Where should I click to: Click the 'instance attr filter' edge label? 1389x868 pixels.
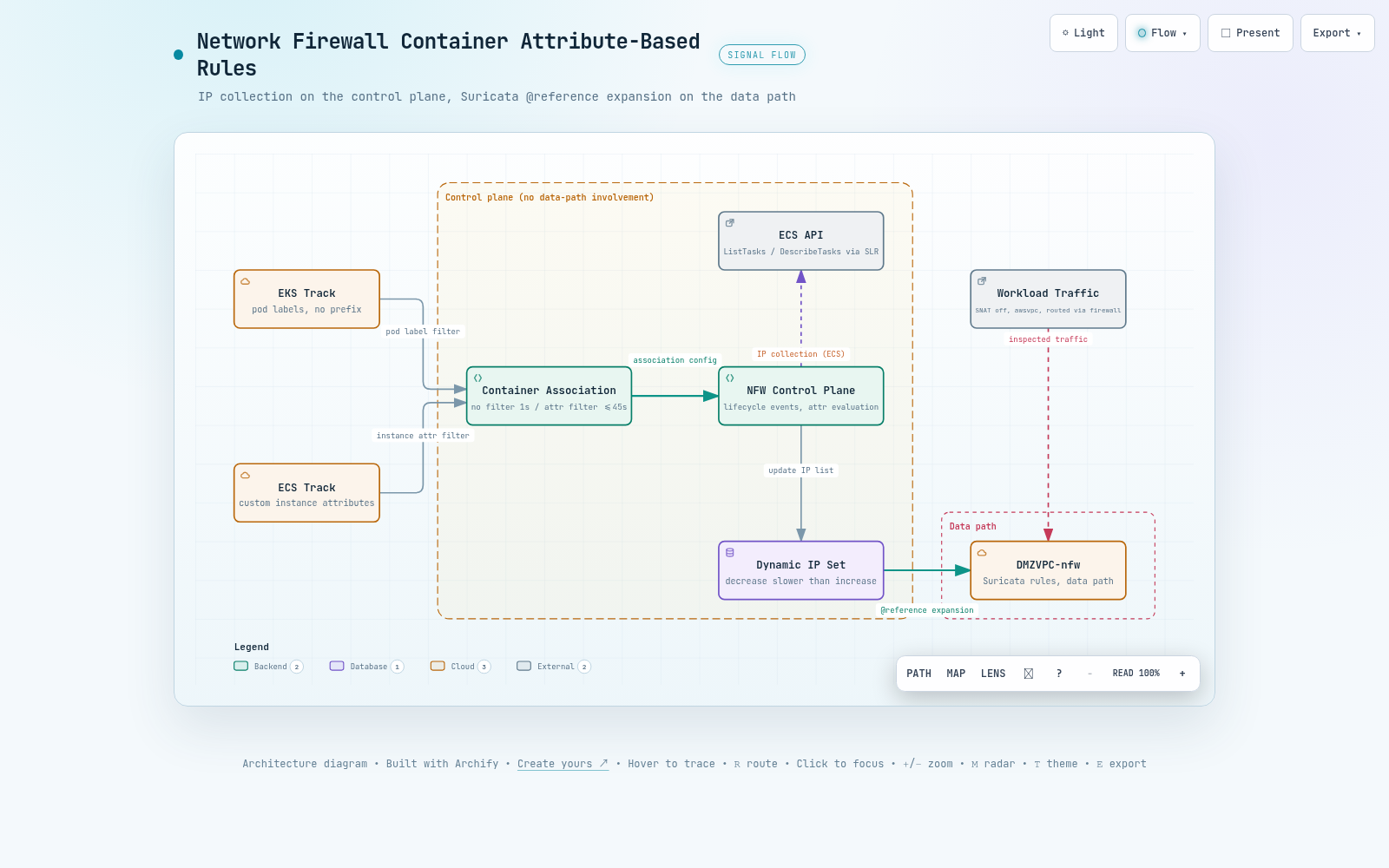point(423,436)
